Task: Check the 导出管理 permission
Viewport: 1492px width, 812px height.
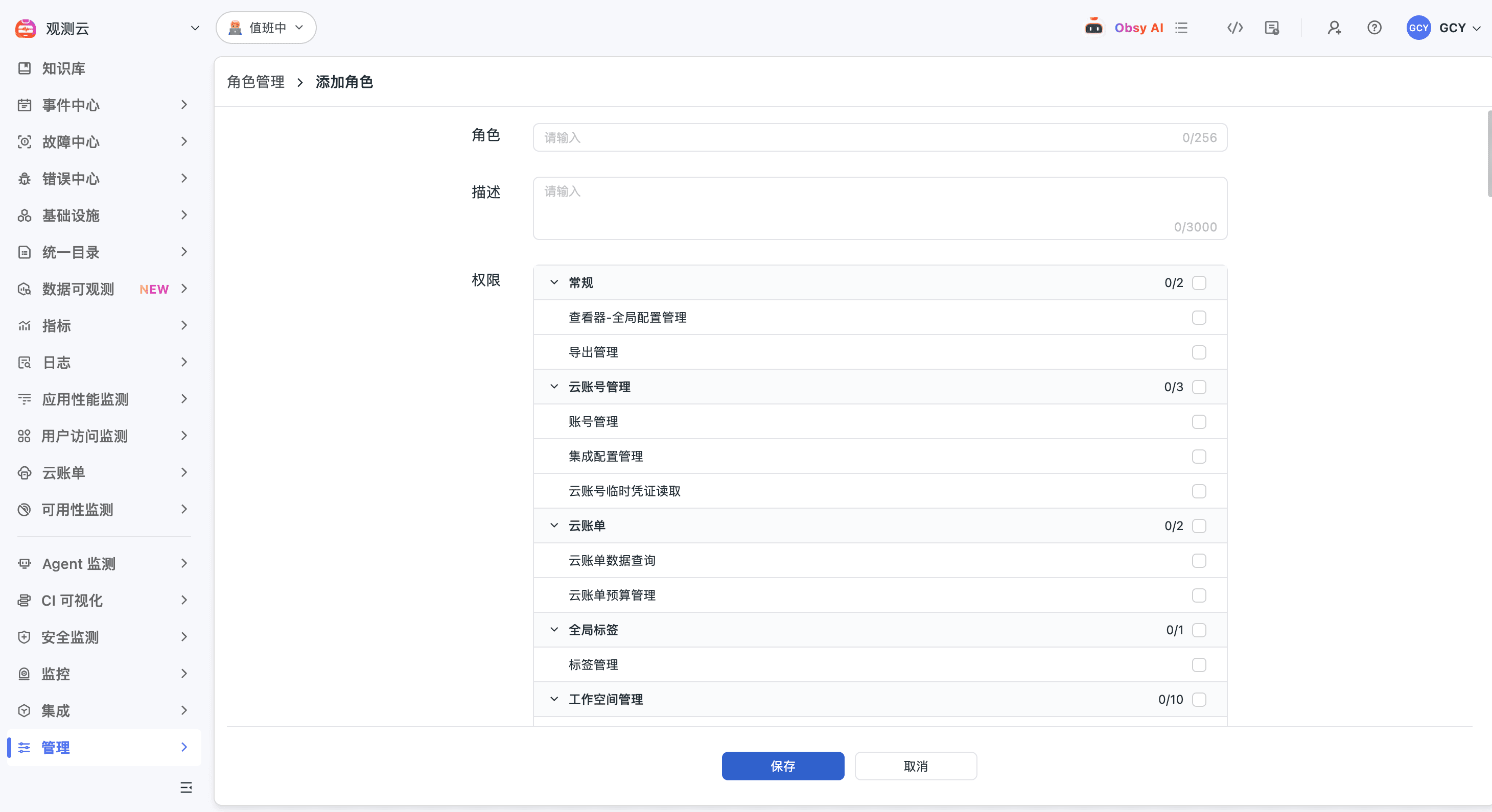Action: 1199,352
